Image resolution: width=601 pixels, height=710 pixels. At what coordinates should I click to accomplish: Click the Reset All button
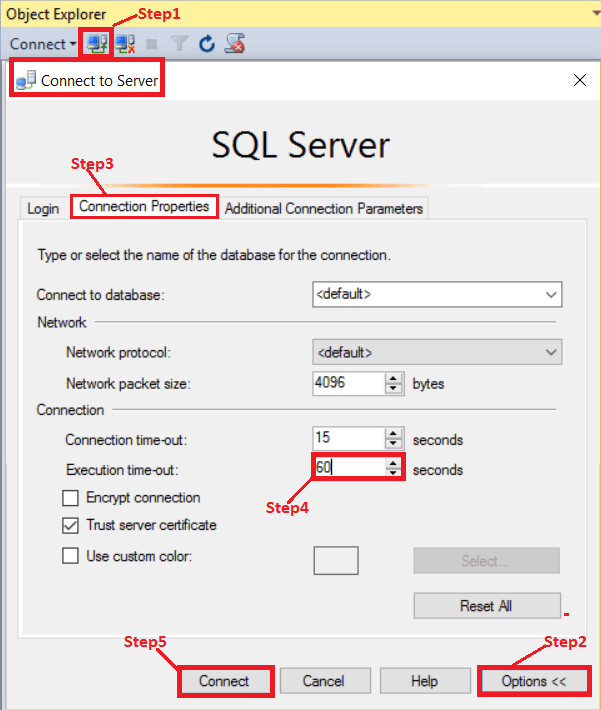coord(487,606)
